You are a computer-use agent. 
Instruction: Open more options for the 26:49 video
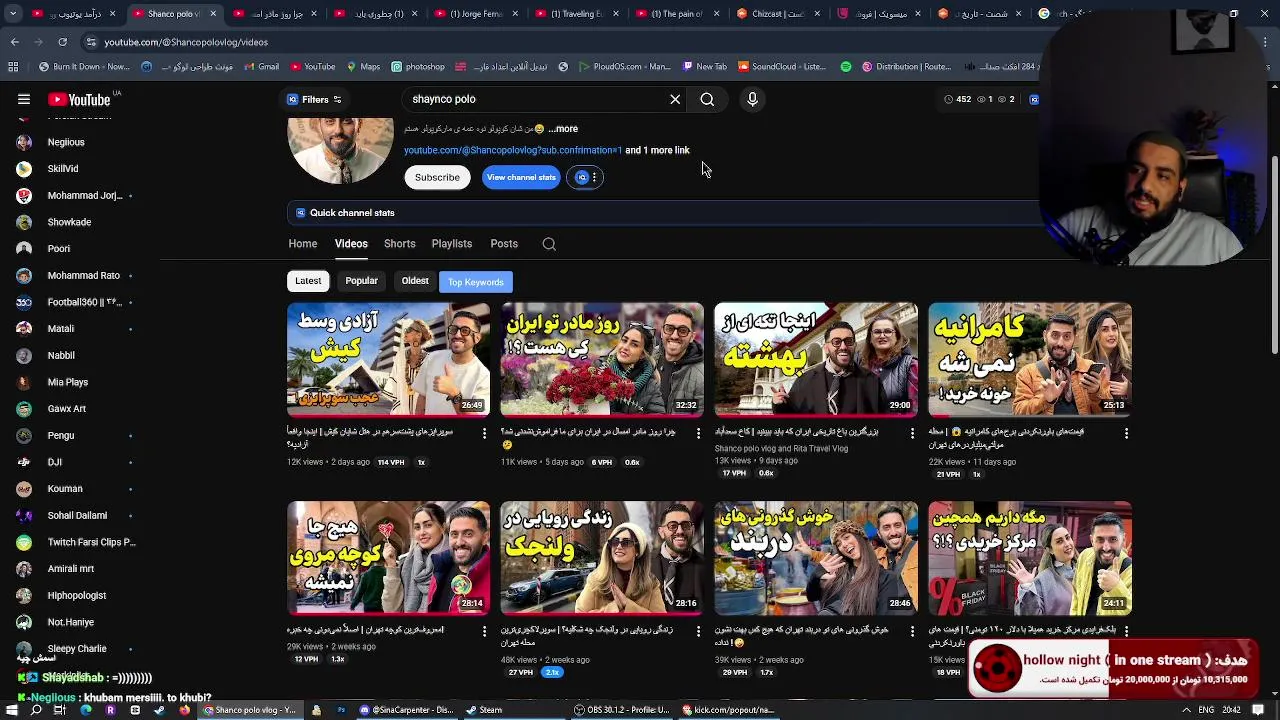(485, 433)
